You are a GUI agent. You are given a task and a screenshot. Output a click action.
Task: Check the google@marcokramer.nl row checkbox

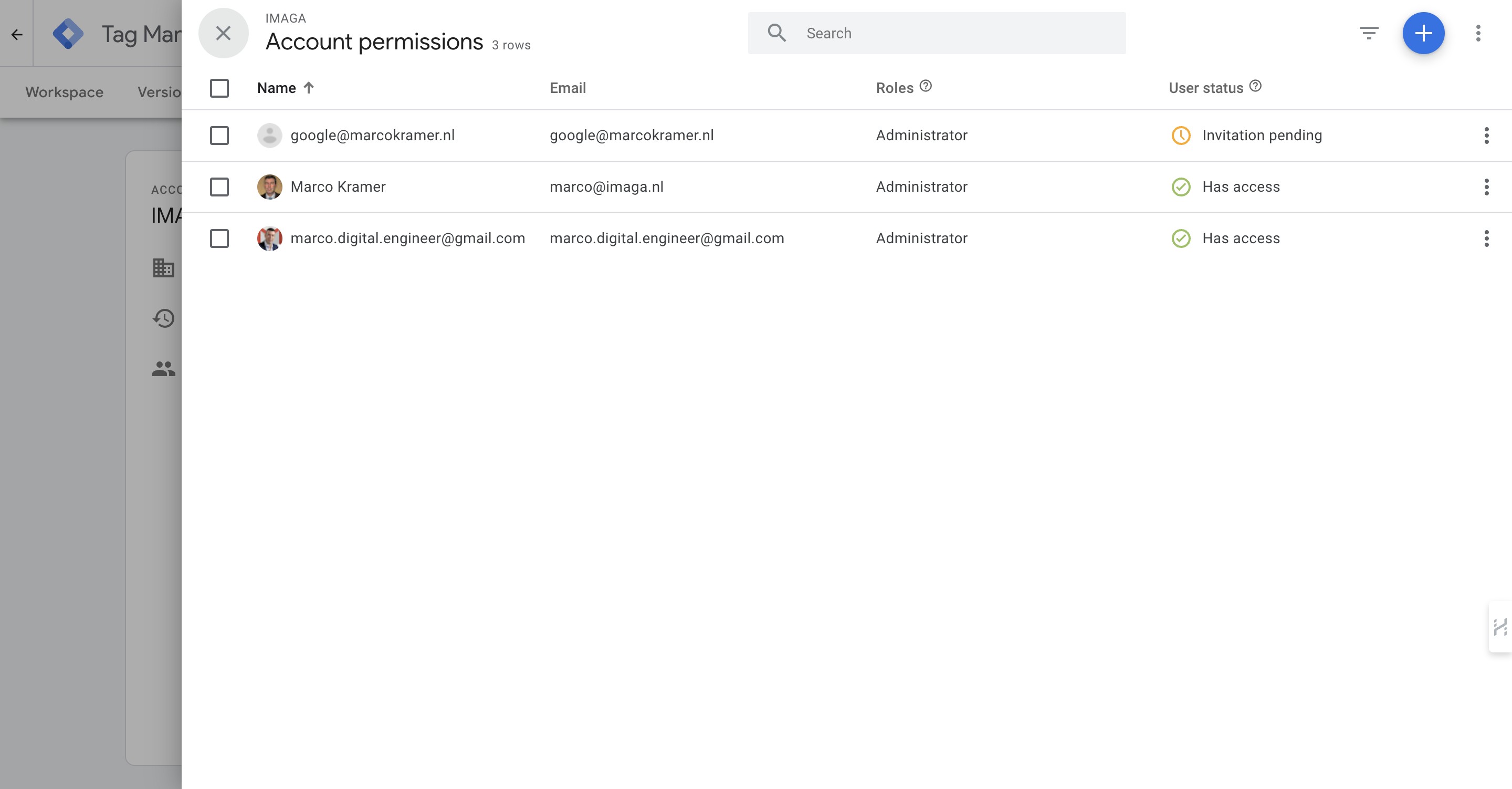coord(219,136)
